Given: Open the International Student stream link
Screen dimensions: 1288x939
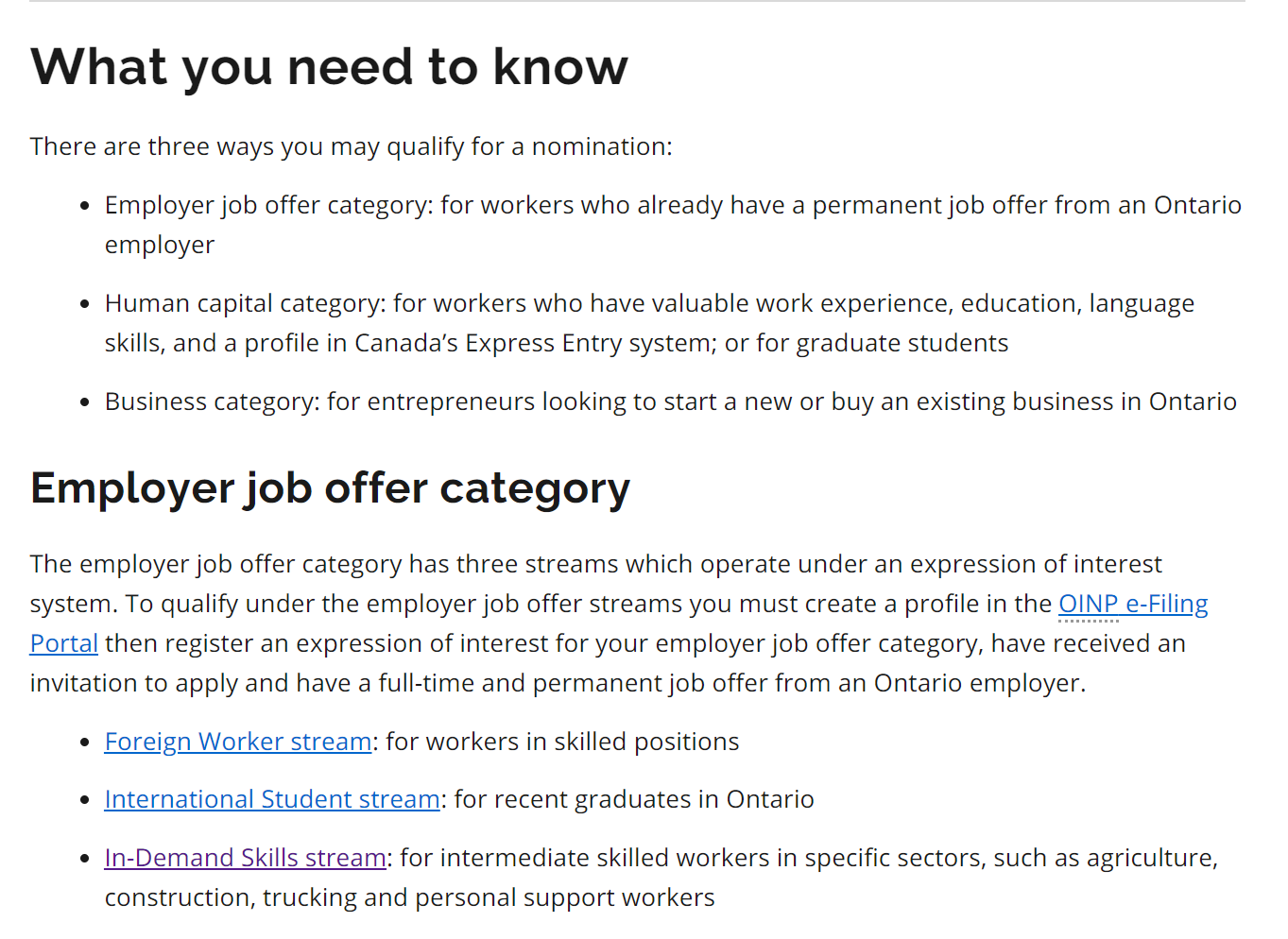Looking at the screenshot, I should (x=272, y=799).
